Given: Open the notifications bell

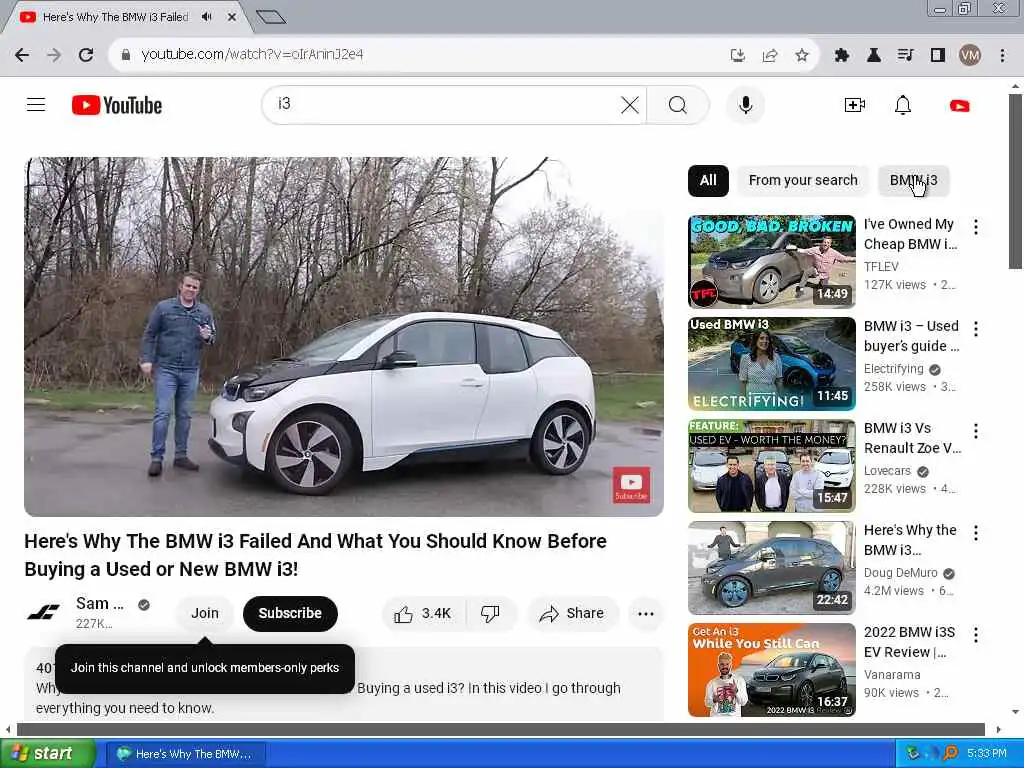Looking at the screenshot, I should (903, 105).
